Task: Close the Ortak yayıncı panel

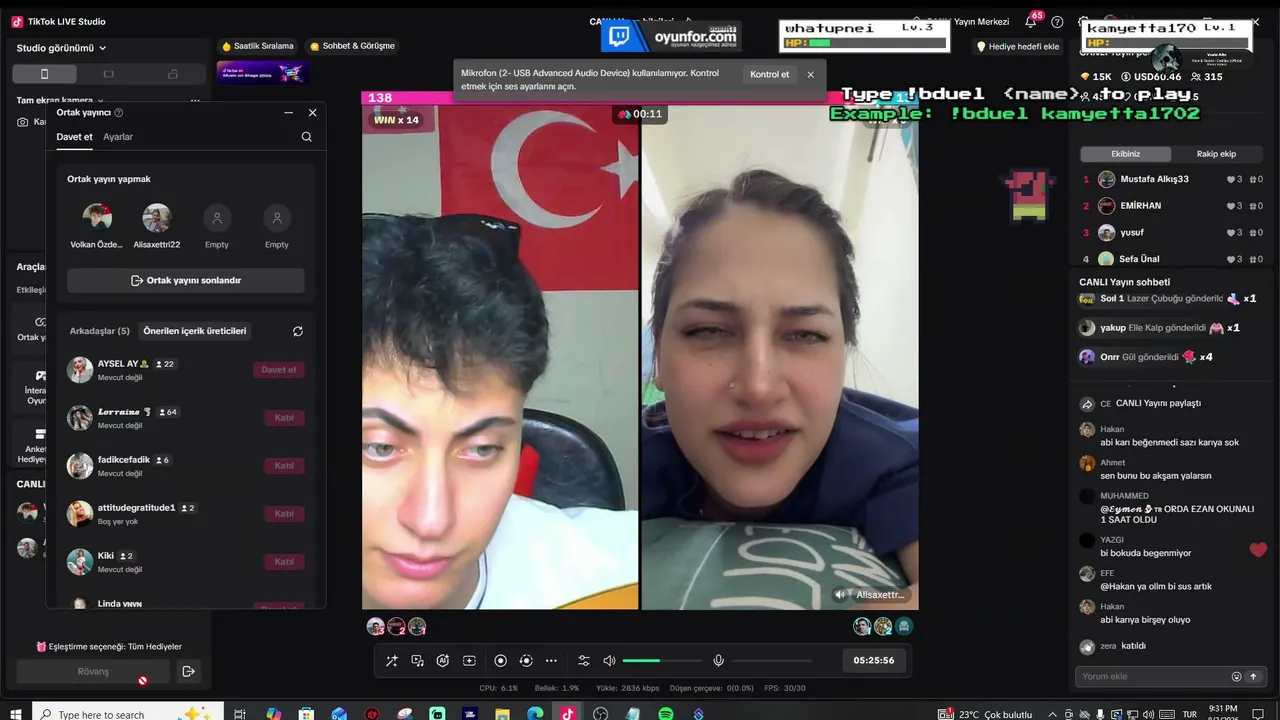Action: coord(312,113)
